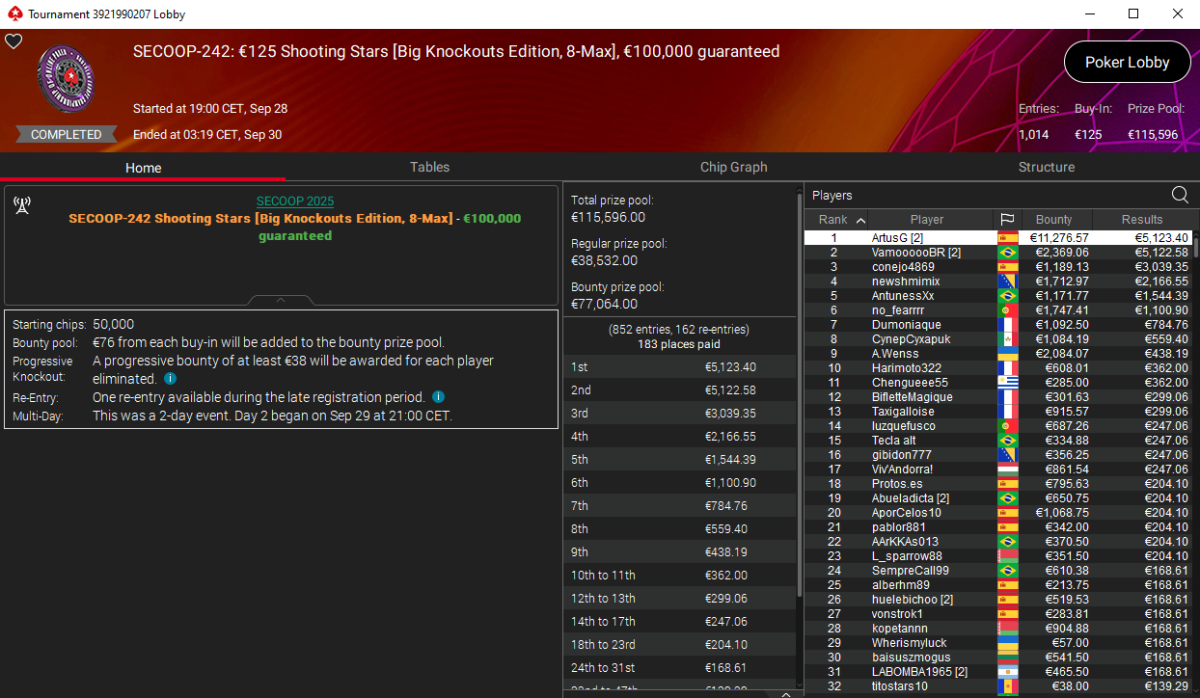Sort players by Results column

1142,219
